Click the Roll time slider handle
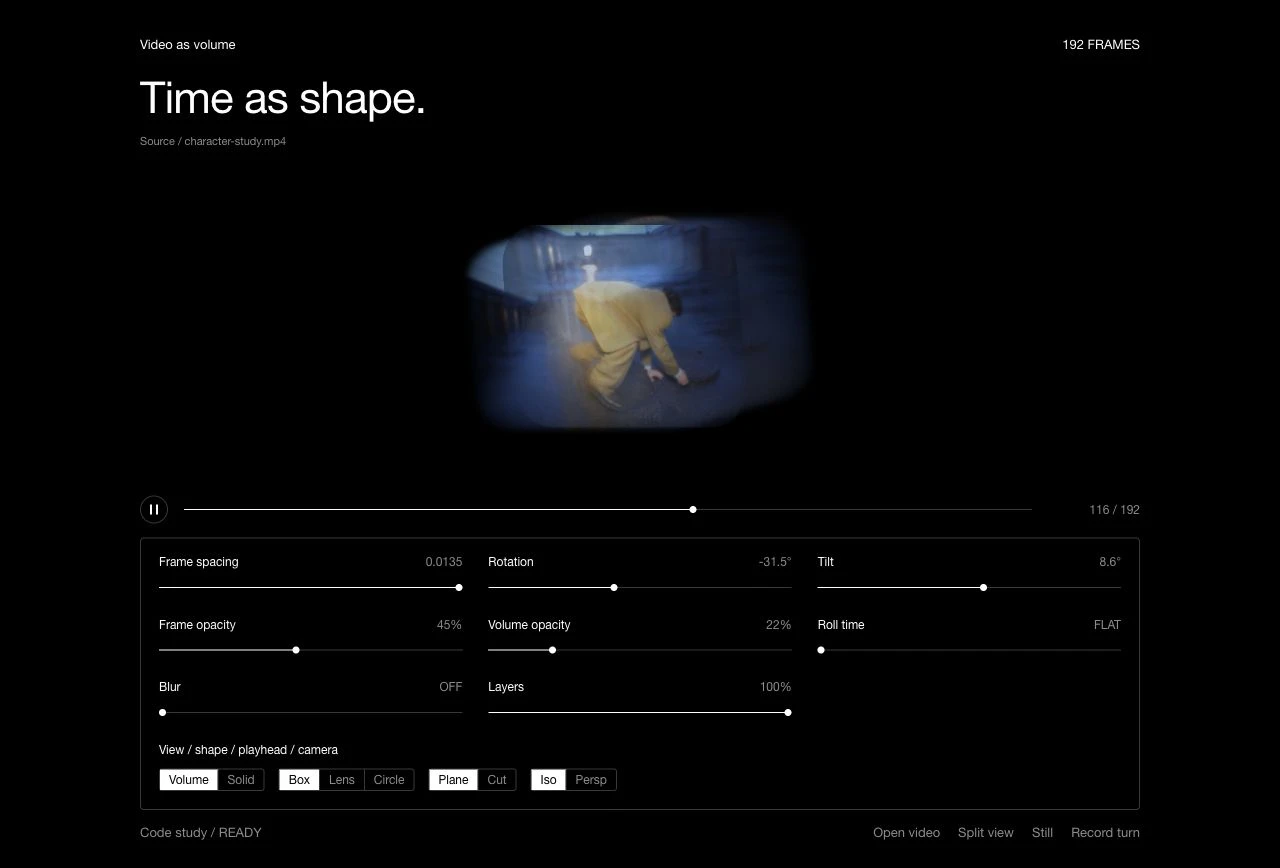This screenshot has width=1280, height=868. 821,650
